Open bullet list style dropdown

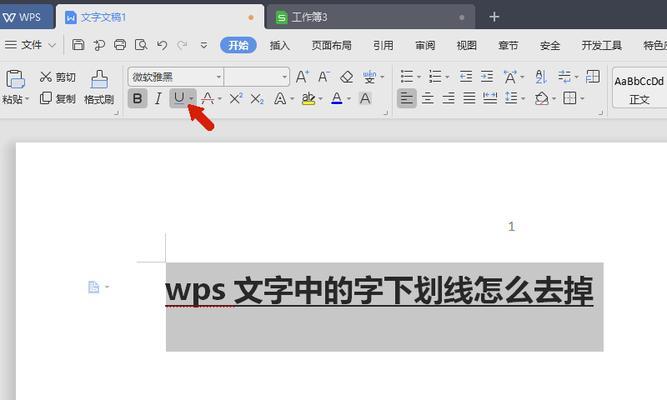point(419,77)
